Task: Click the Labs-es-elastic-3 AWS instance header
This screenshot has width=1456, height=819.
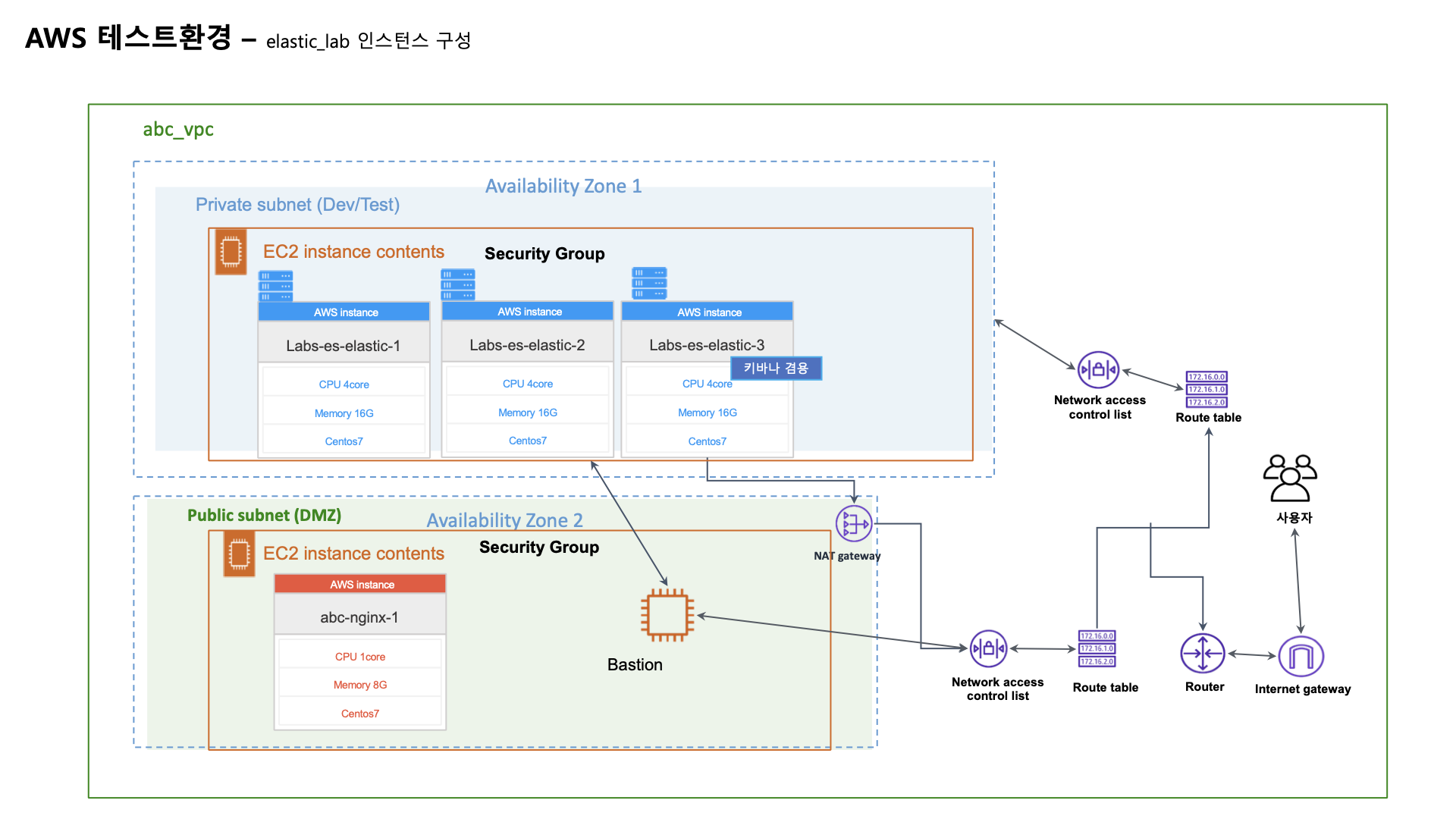Action: point(708,312)
